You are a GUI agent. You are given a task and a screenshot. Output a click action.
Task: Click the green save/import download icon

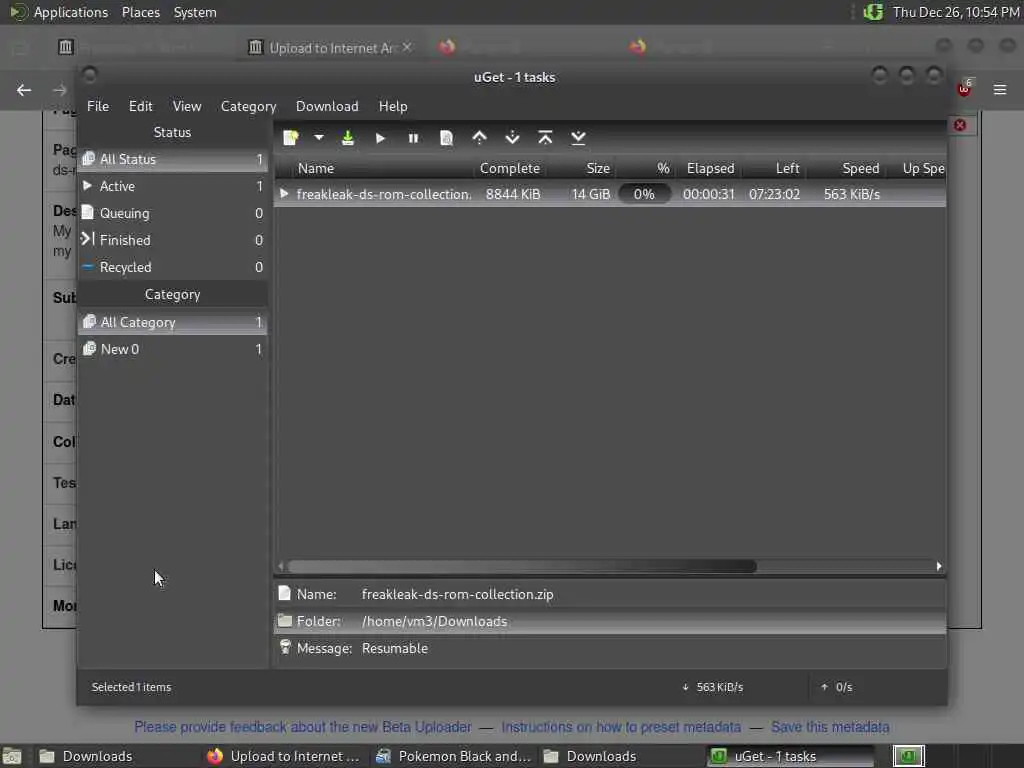click(x=348, y=138)
